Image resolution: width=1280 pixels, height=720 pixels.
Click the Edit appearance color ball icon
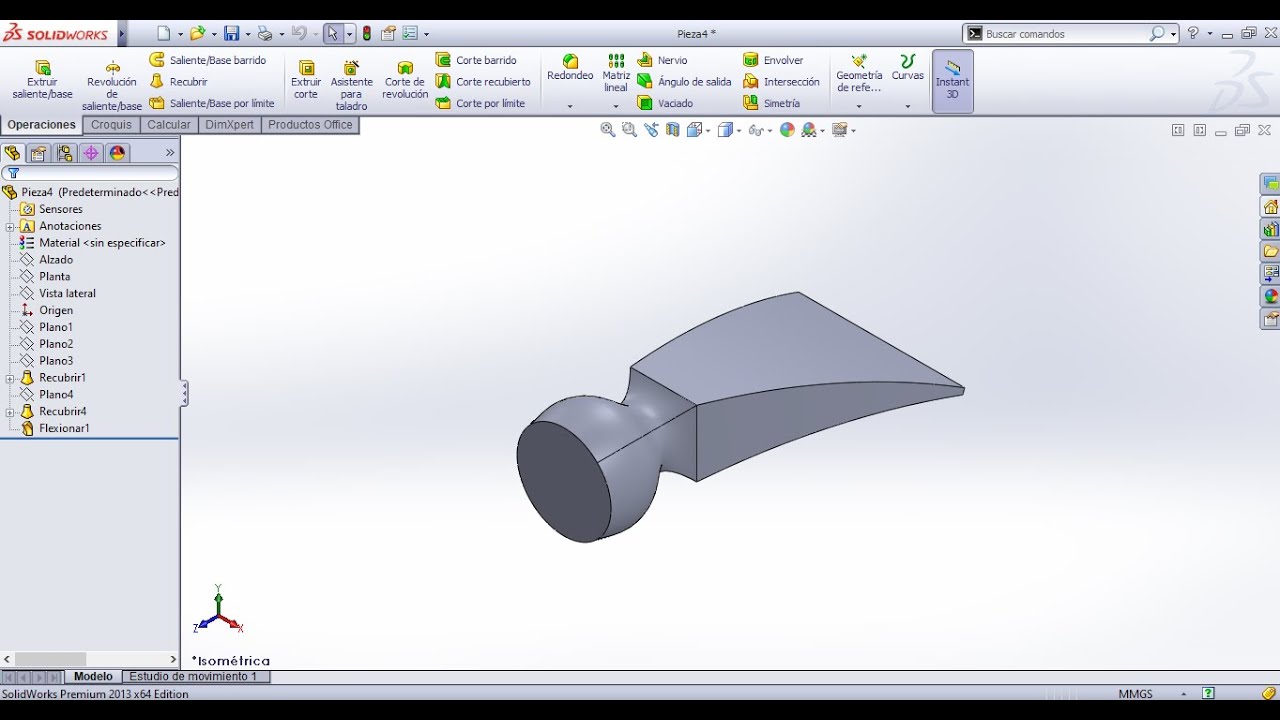(x=787, y=130)
